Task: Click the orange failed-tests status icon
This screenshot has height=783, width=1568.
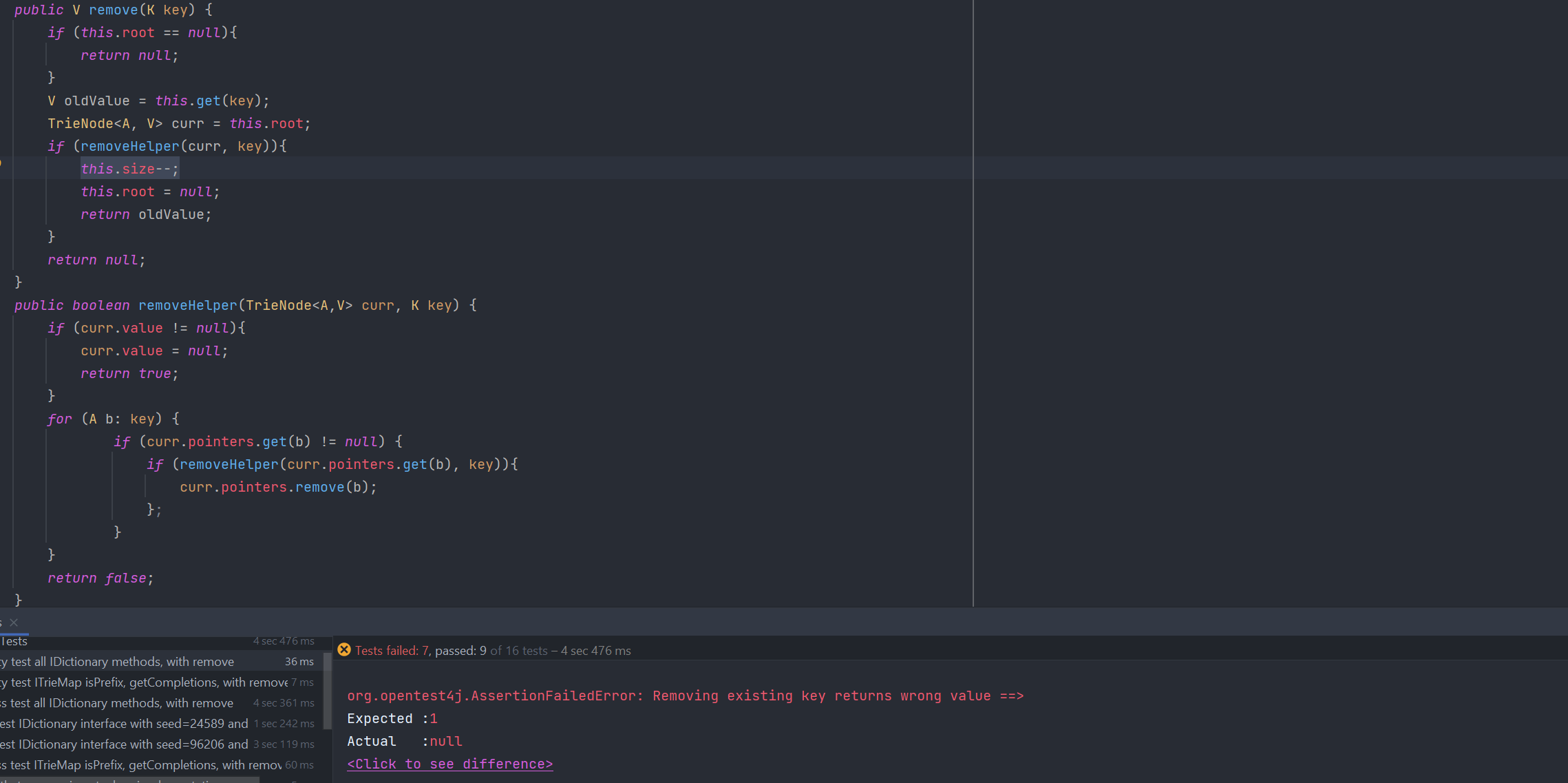Action: tap(344, 650)
